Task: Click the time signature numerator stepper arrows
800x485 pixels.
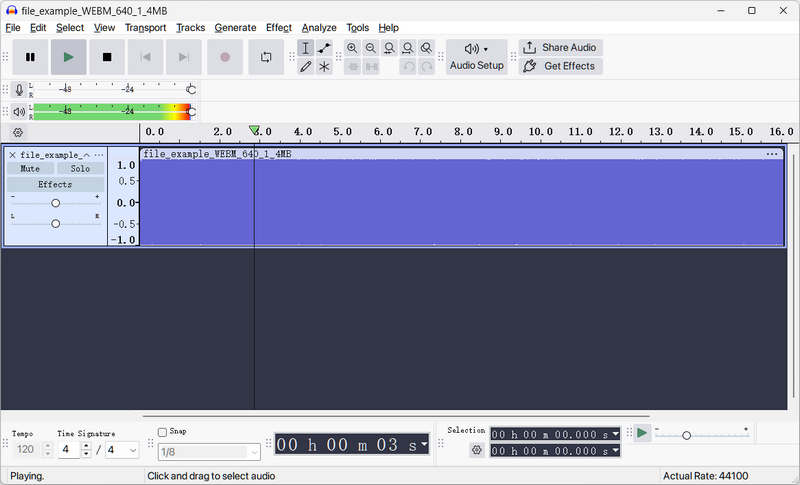Action: click(86, 449)
